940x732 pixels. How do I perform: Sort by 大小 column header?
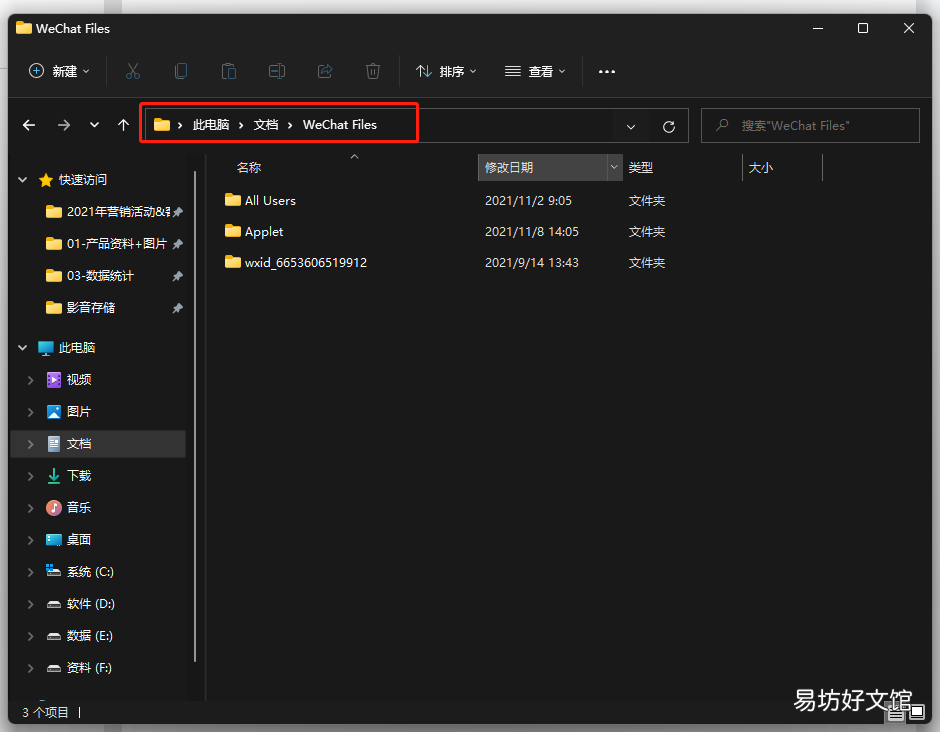(x=760, y=167)
